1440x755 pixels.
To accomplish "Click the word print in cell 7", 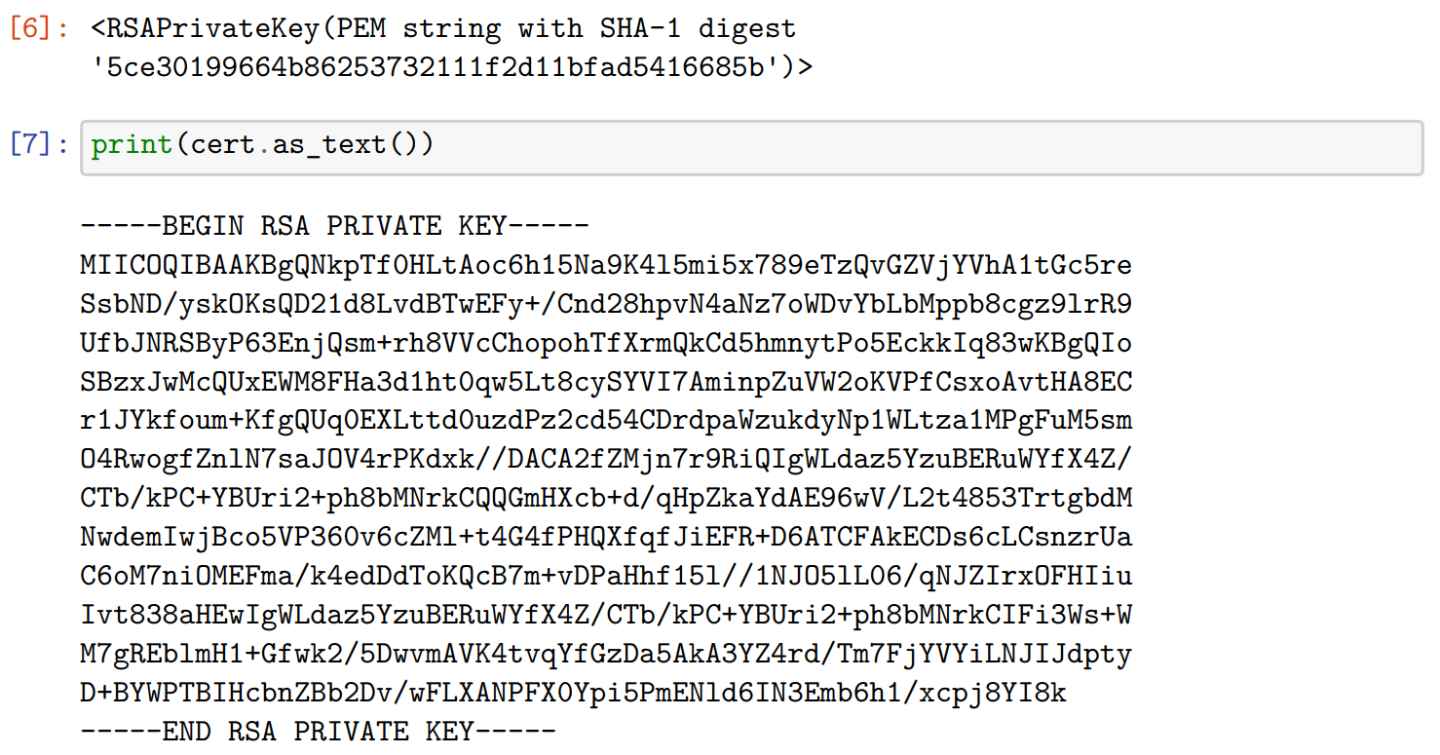I will [x=131, y=146].
